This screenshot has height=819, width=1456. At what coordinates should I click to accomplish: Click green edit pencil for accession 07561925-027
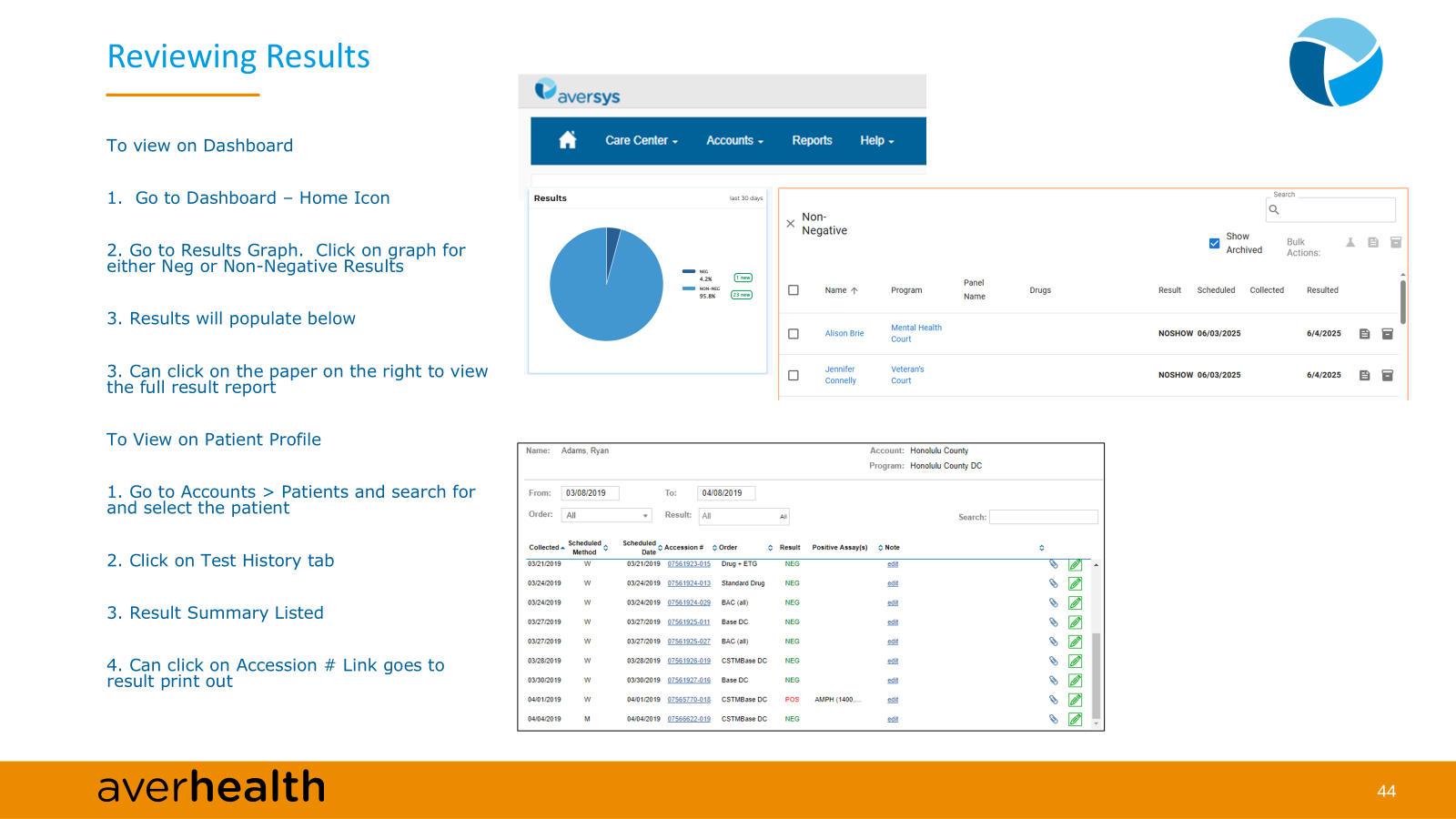1075,642
